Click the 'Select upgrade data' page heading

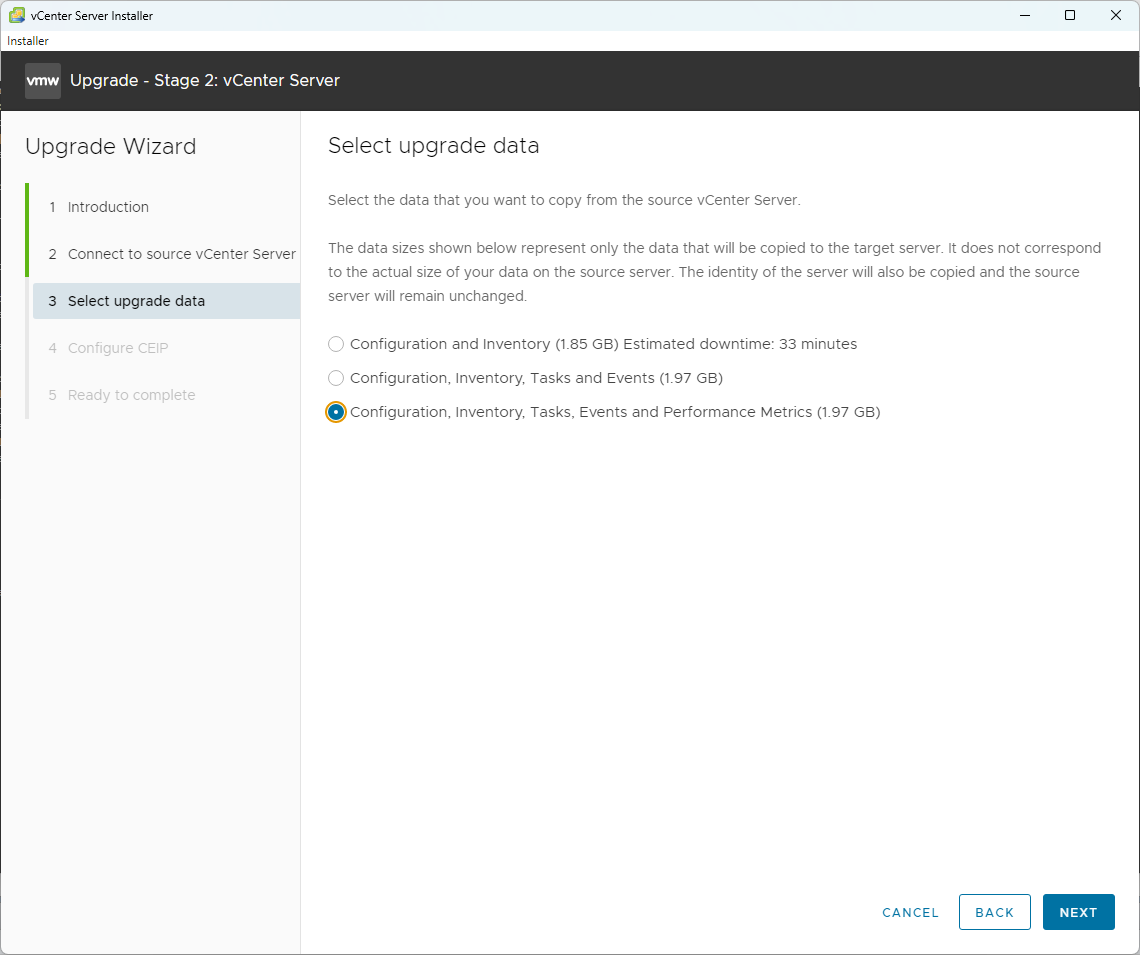pos(433,146)
